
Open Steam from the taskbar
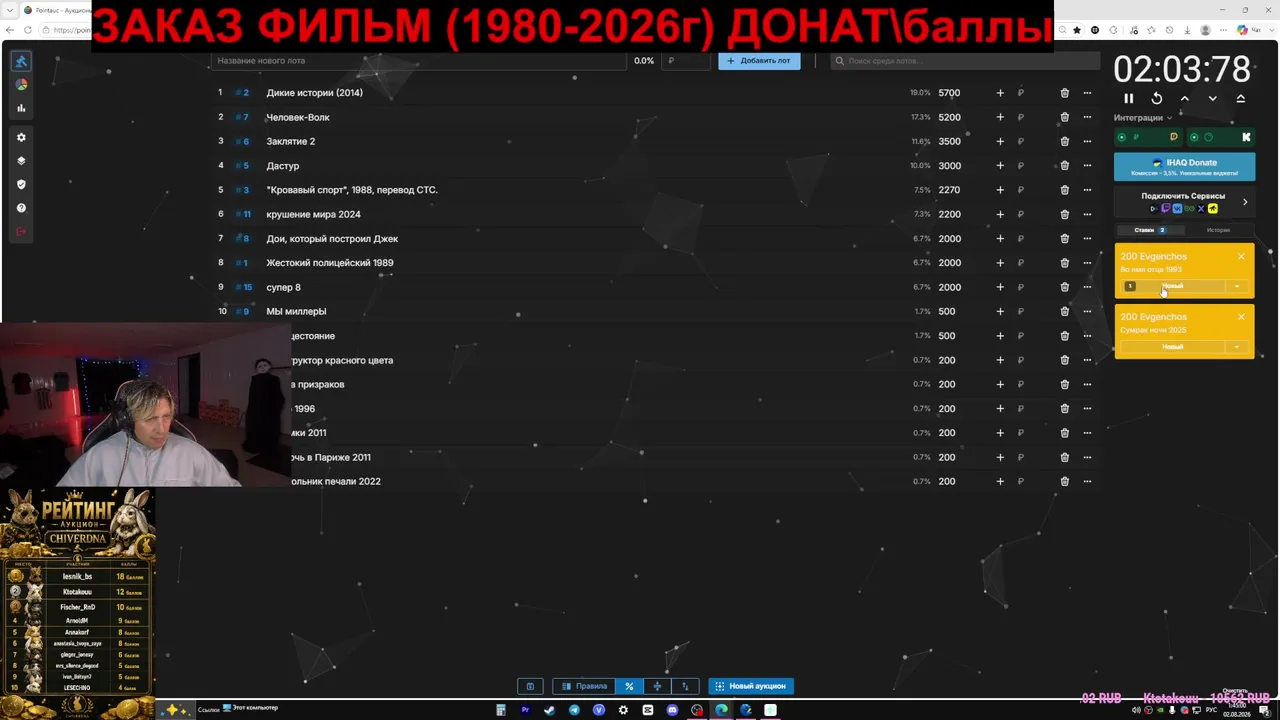coord(549,710)
